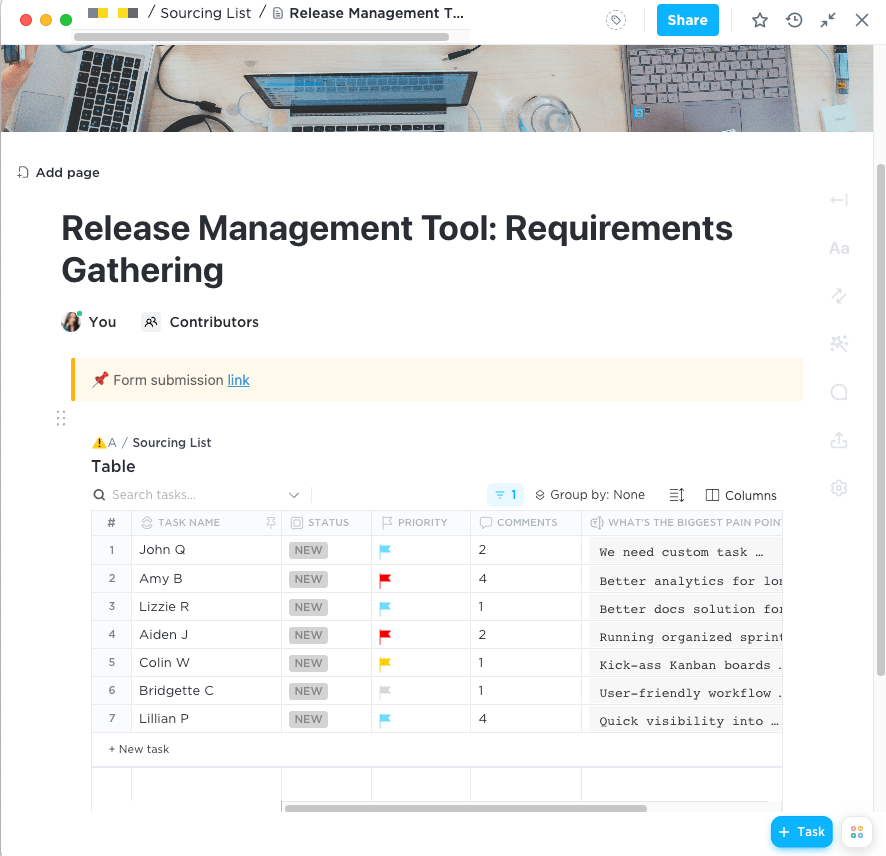Open the Columns selector

click(x=741, y=495)
